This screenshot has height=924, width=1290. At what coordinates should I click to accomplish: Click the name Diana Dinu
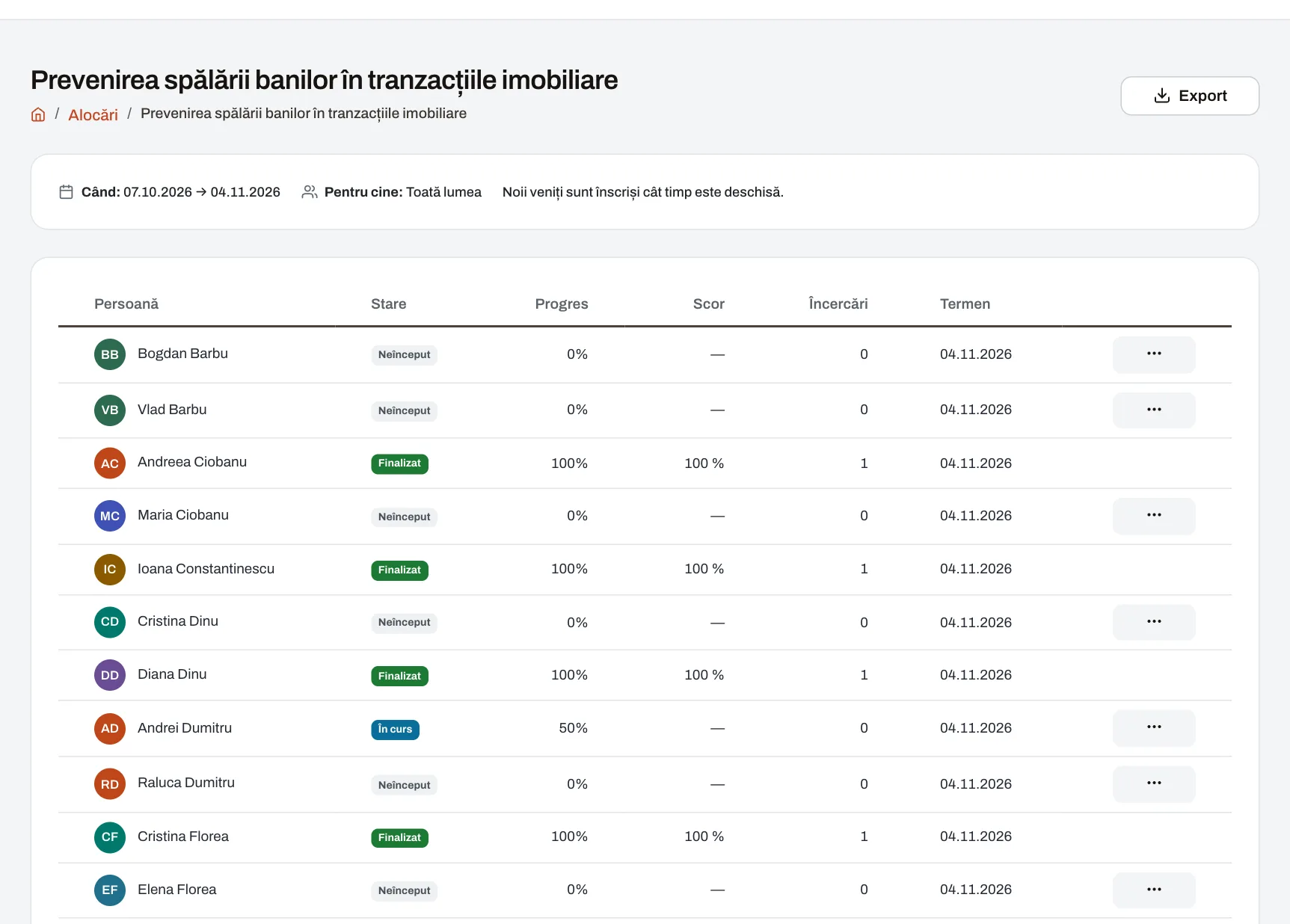pos(172,674)
